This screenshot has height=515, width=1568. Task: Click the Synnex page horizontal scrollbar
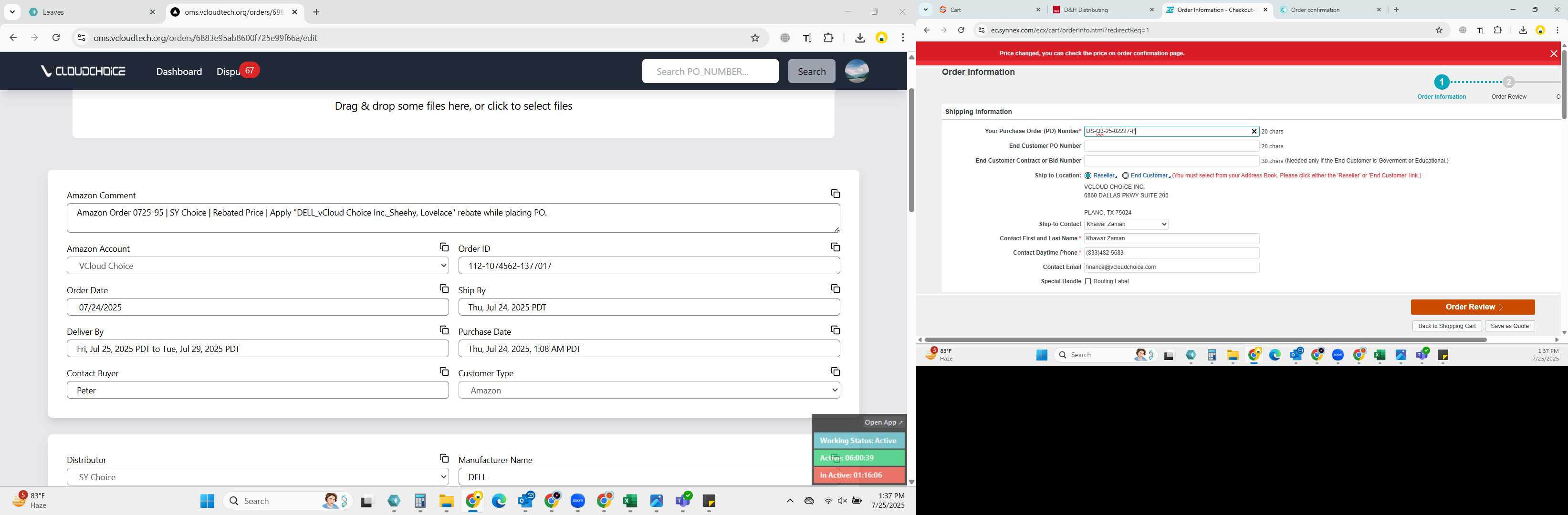(1205, 340)
